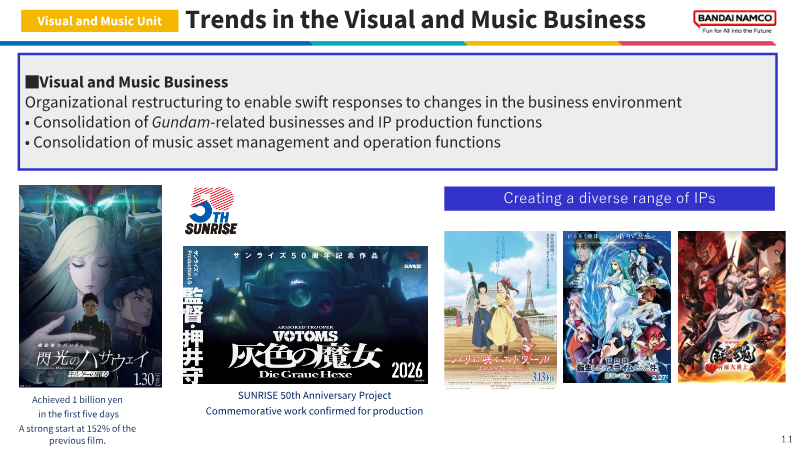Select the Slime movie poster

pos(617,307)
